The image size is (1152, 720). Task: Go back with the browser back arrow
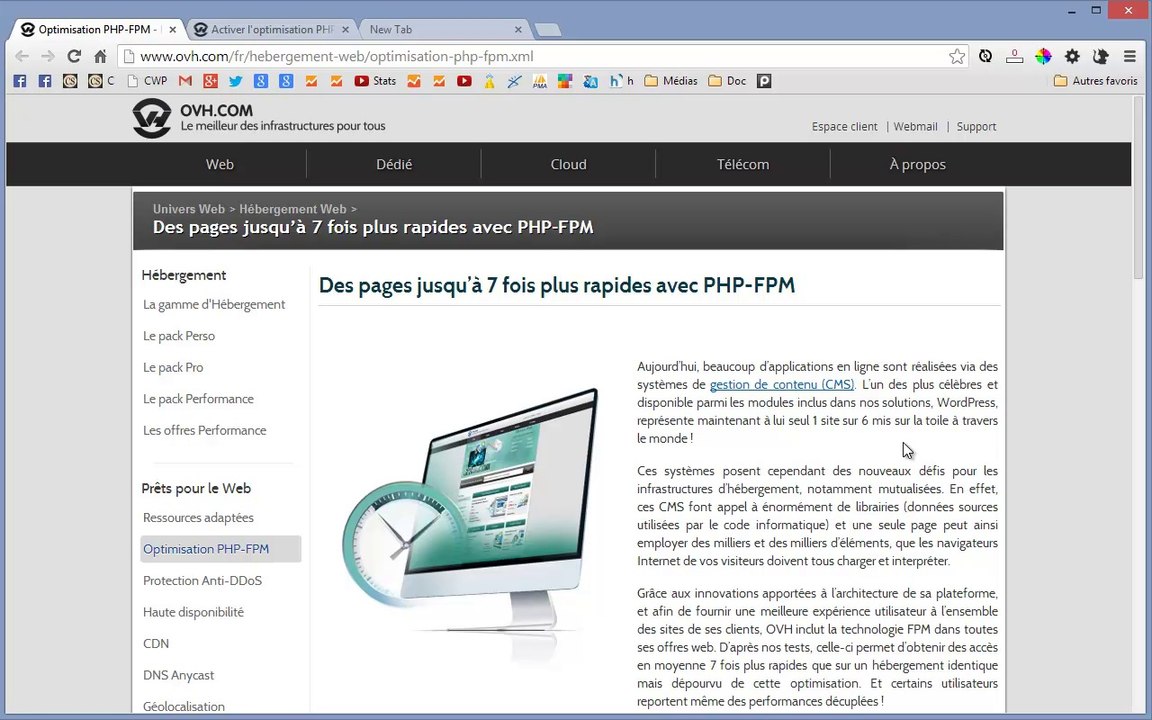click(x=22, y=57)
